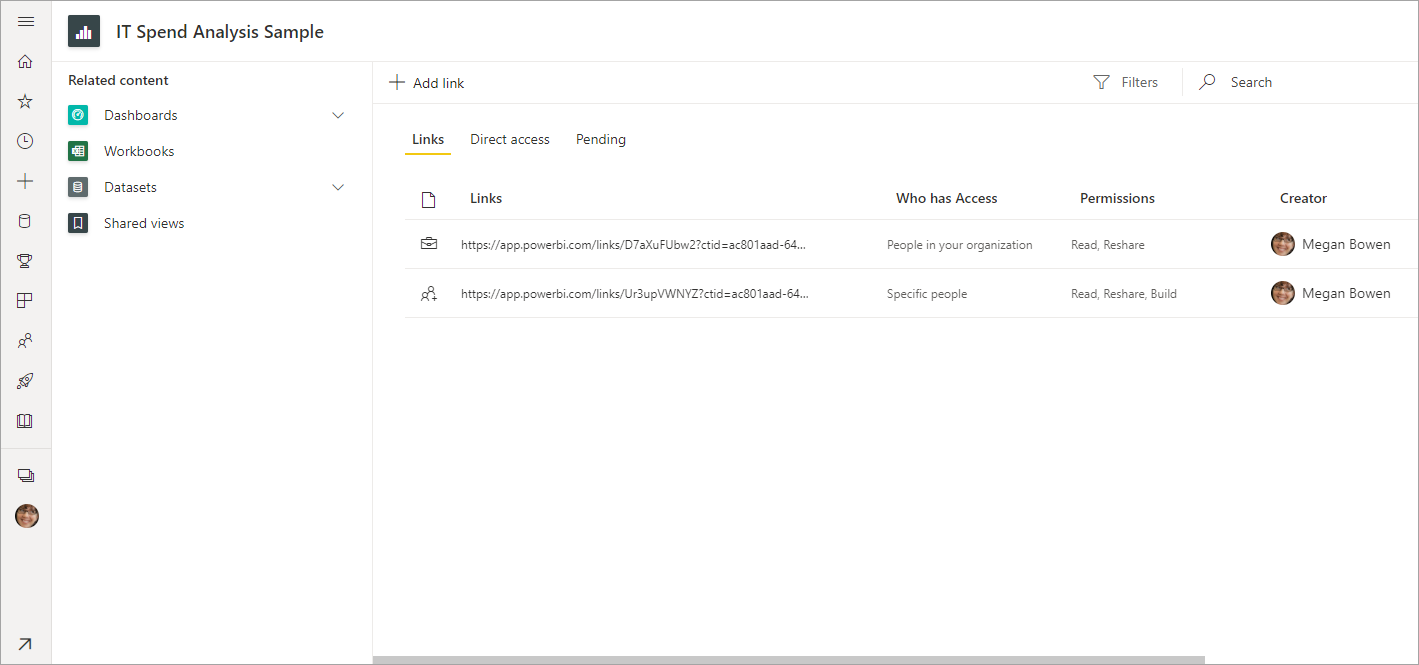
Task: Click the 'Related content' heading
Action: tap(118, 80)
